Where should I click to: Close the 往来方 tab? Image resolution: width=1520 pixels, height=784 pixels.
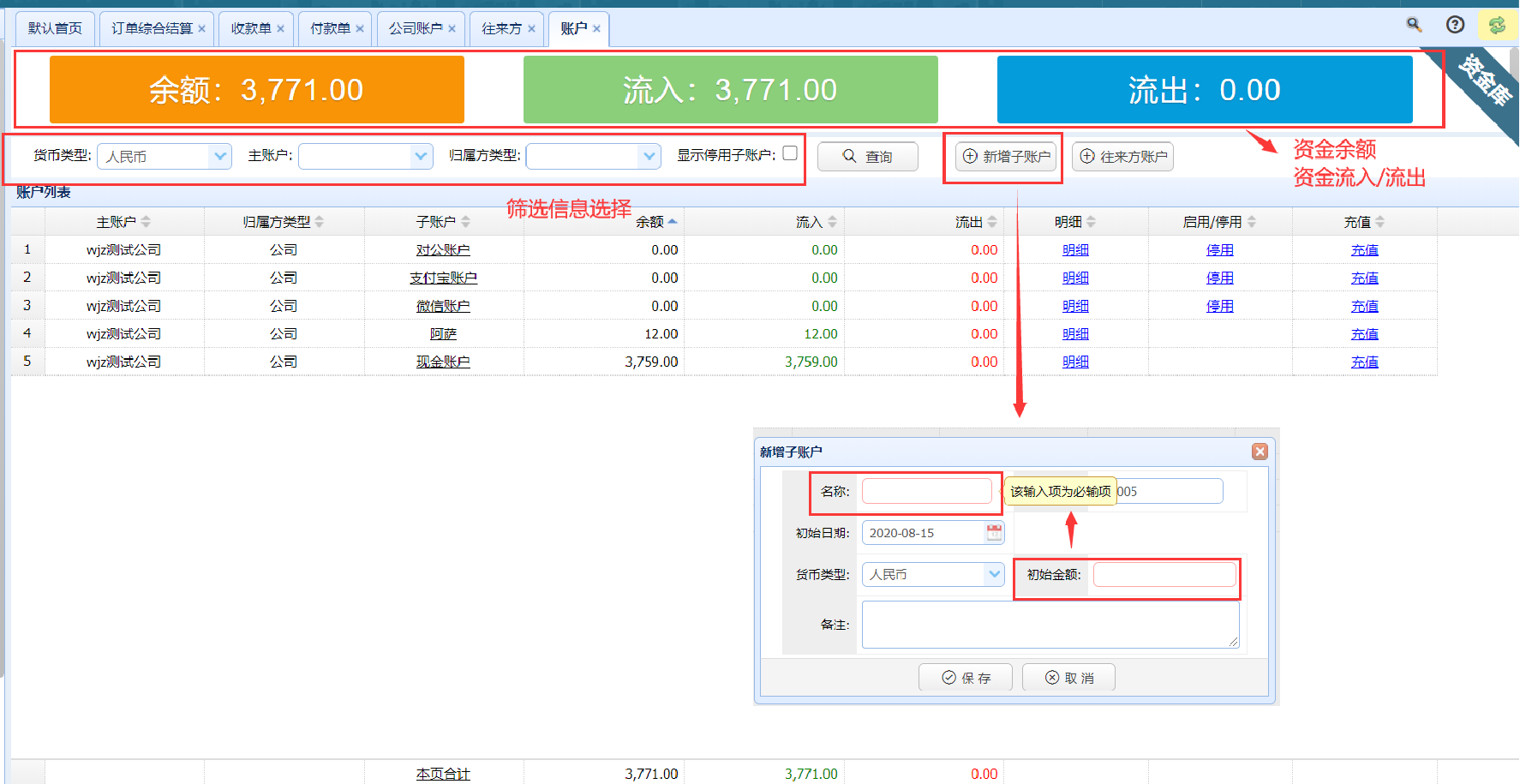pyautogui.click(x=531, y=29)
